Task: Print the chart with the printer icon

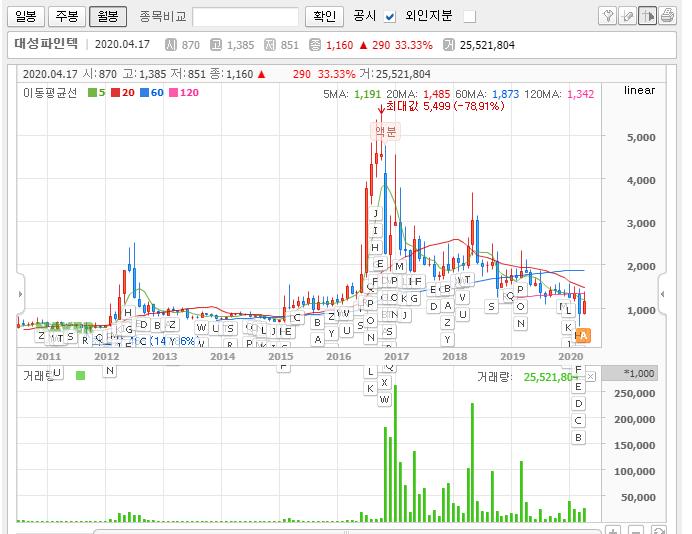Action: coord(667,16)
